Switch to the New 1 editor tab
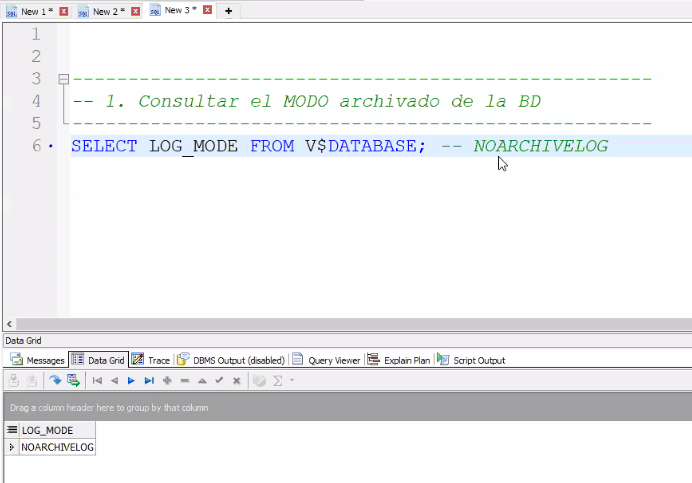692x483 pixels. [33, 11]
